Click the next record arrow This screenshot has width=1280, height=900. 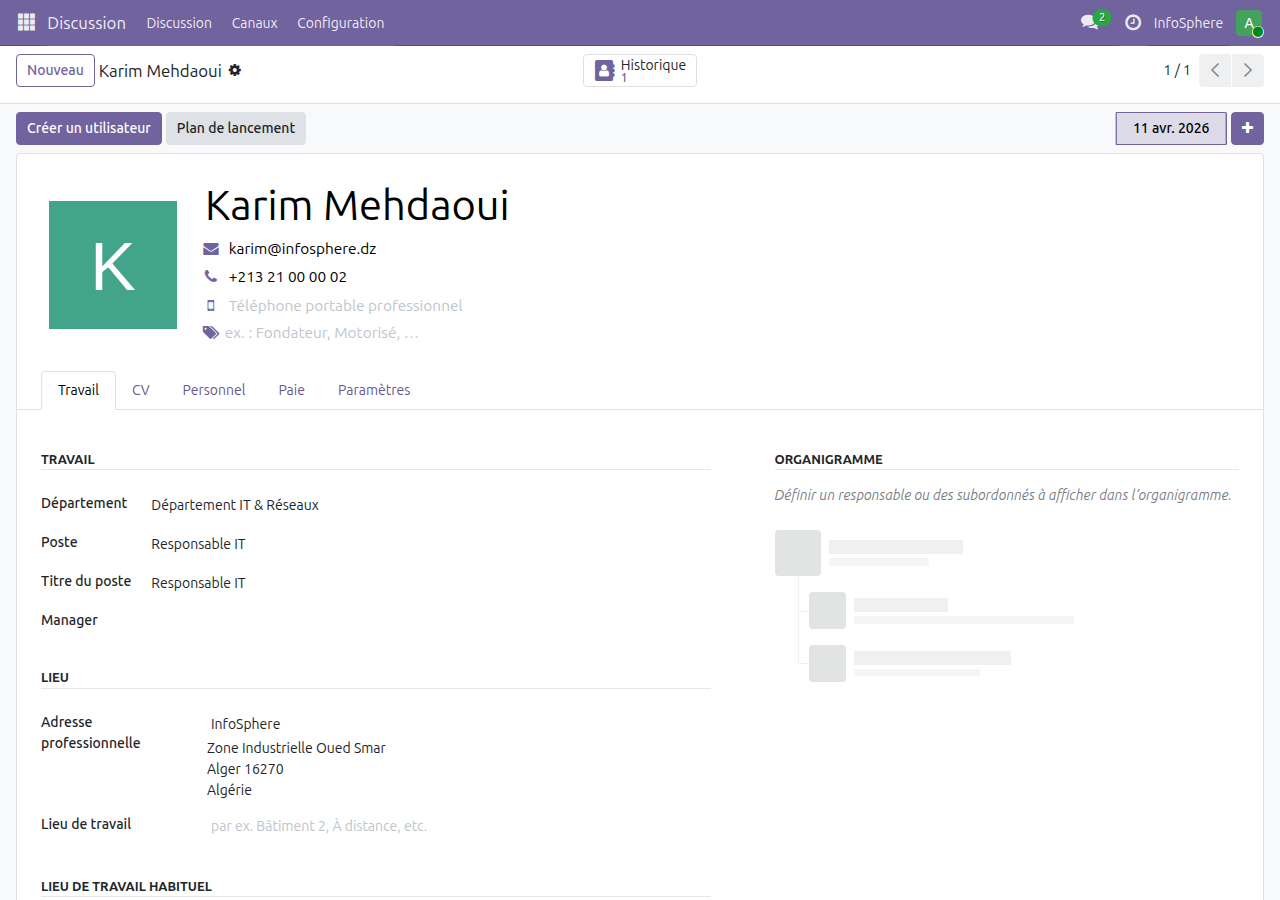pos(1247,70)
